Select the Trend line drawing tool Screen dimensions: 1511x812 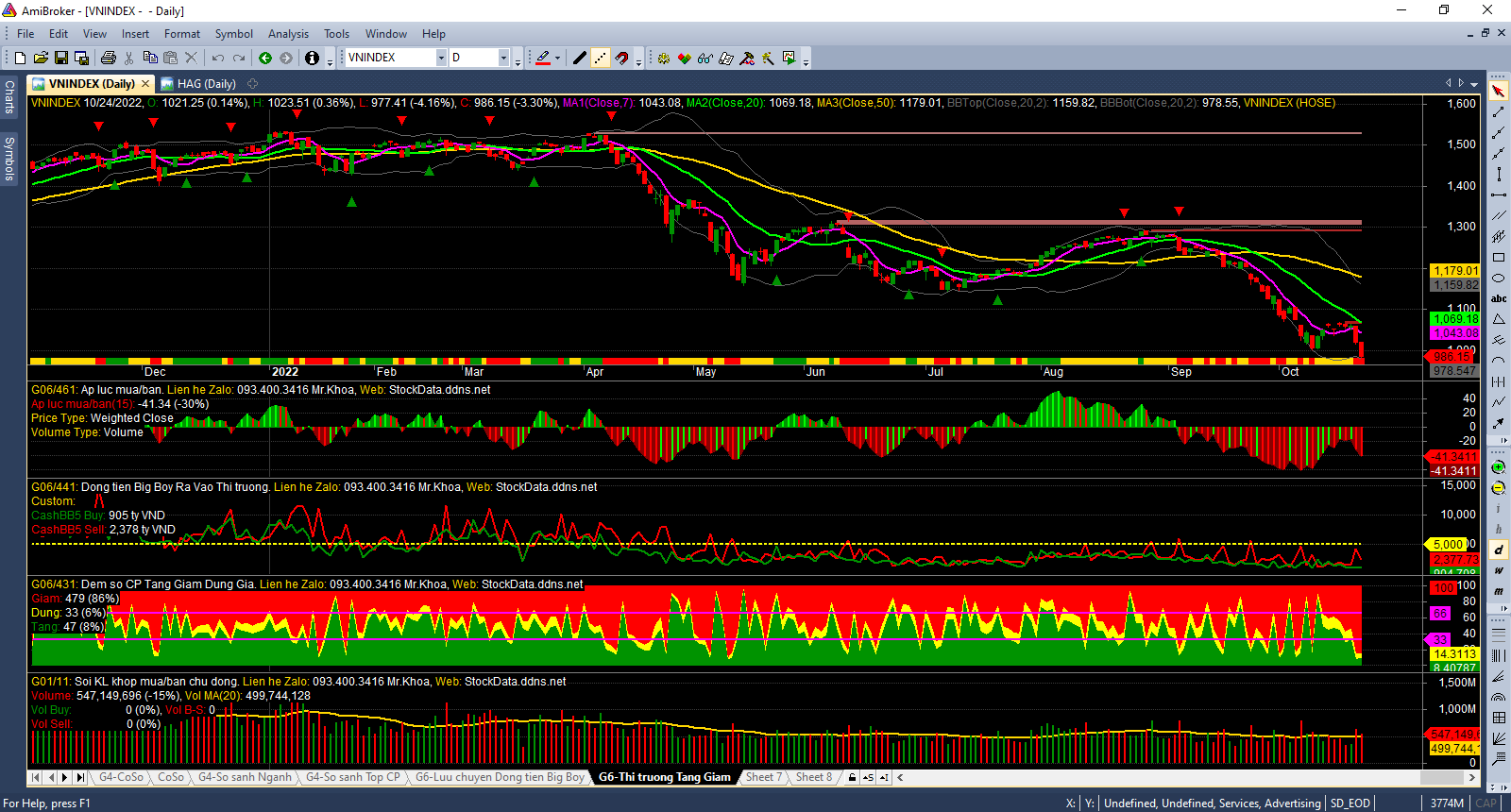(1499, 112)
